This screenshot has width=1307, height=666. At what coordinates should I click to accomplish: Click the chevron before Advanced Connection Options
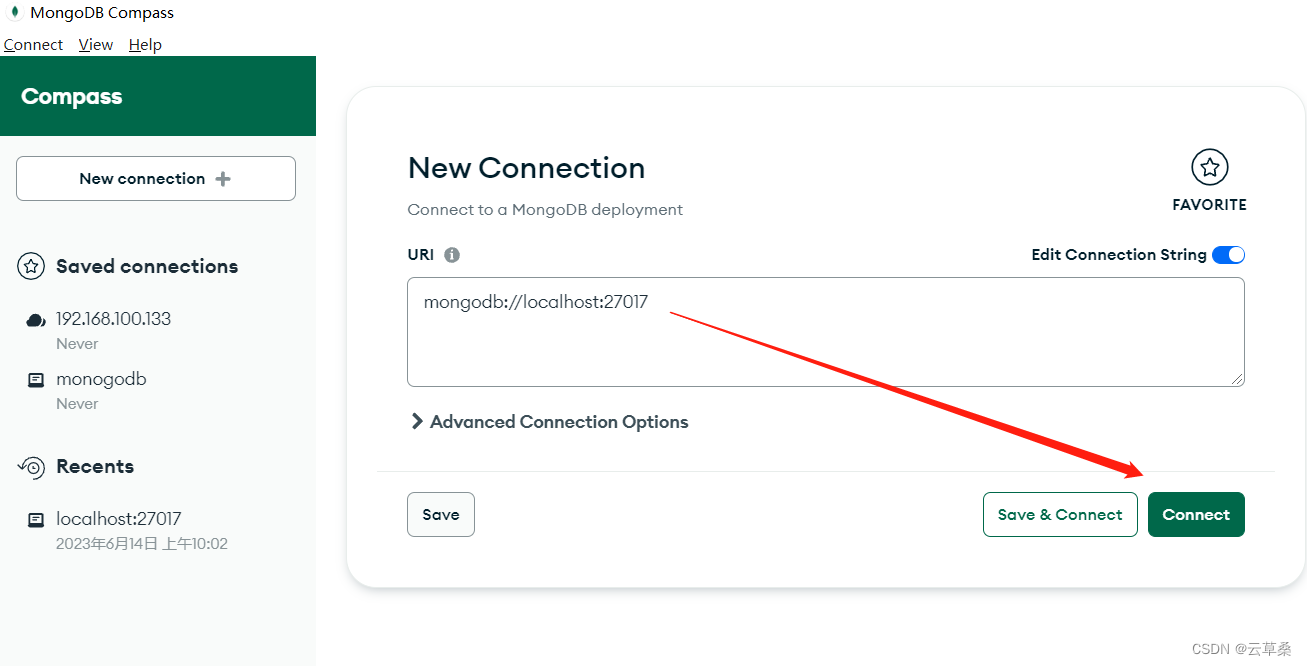tap(417, 421)
